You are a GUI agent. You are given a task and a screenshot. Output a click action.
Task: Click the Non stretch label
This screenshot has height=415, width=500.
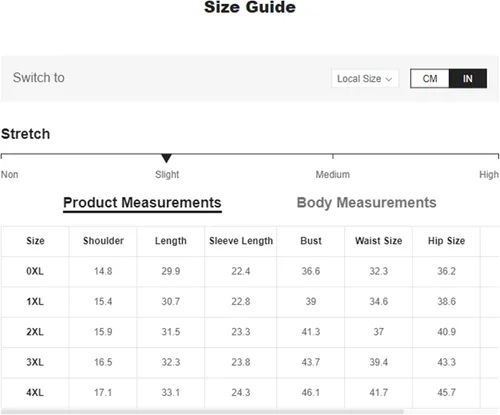pyautogui.click(x=10, y=174)
